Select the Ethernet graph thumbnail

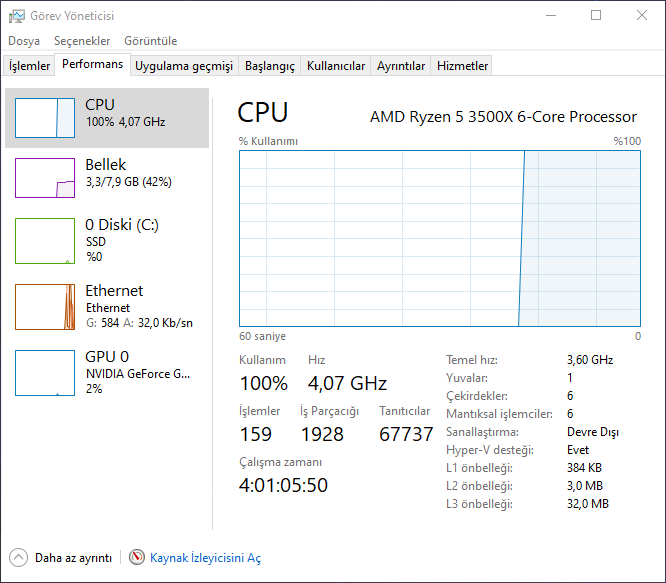(45, 306)
